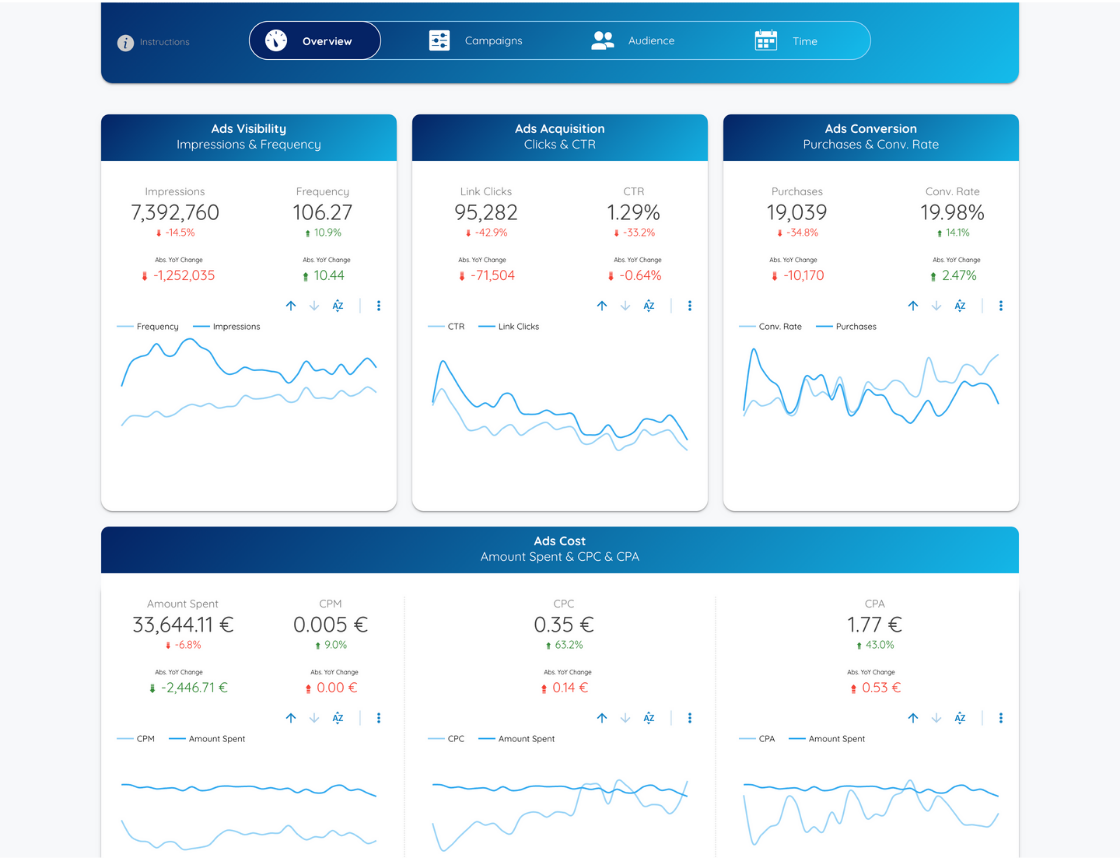
Task: Sort A-Z in Ads Acquisition chart
Action: pos(649,306)
